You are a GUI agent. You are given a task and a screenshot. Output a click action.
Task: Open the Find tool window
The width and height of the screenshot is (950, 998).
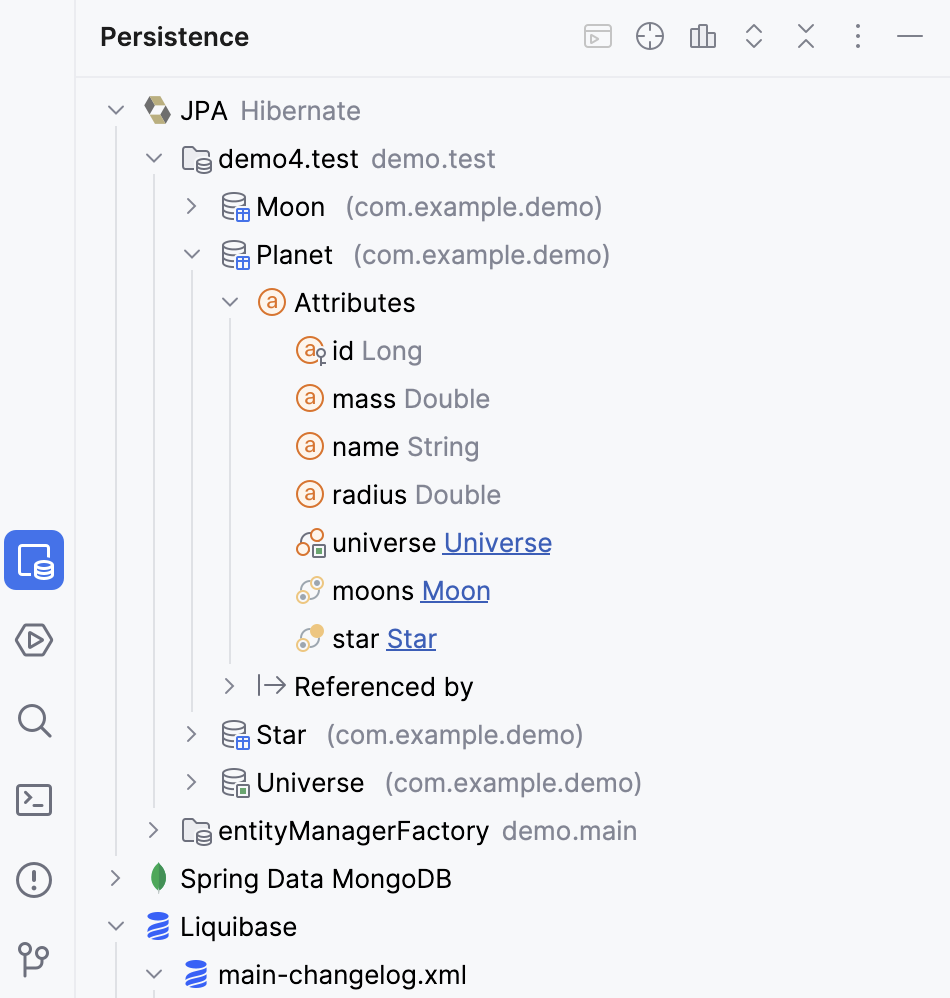coord(34,720)
